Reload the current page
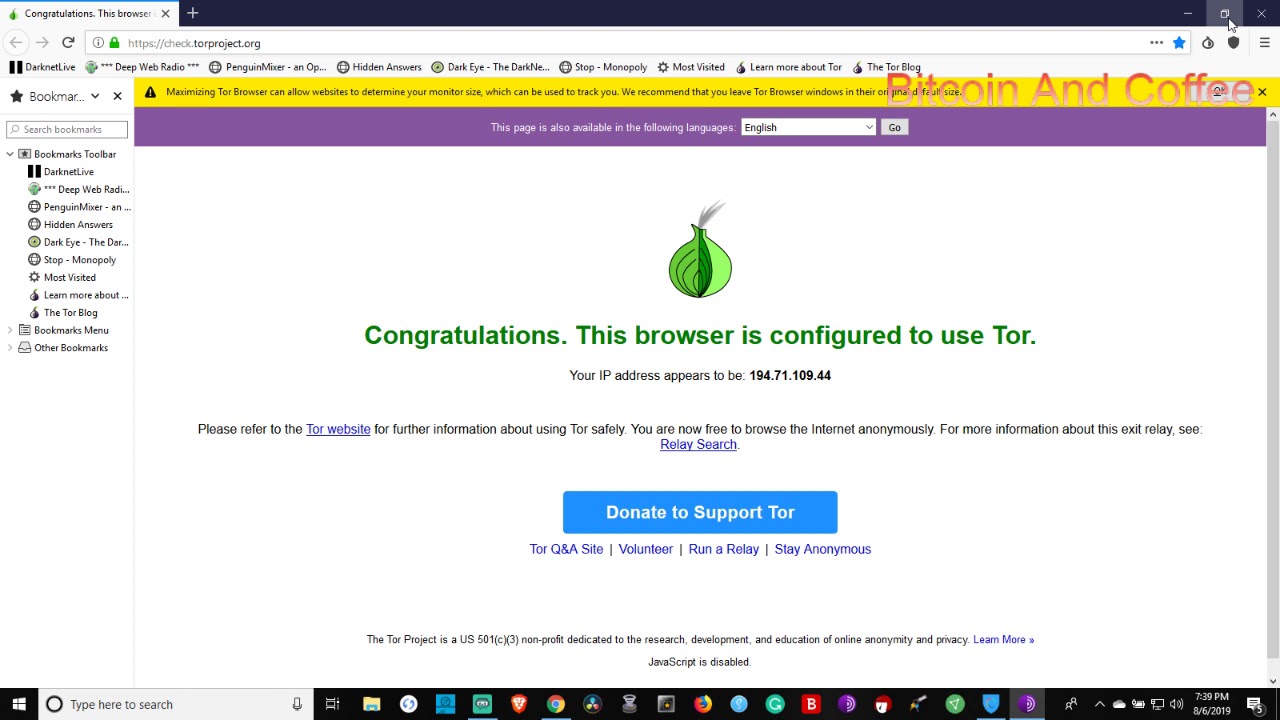The width and height of the screenshot is (1280, 720). click(68, 43)
